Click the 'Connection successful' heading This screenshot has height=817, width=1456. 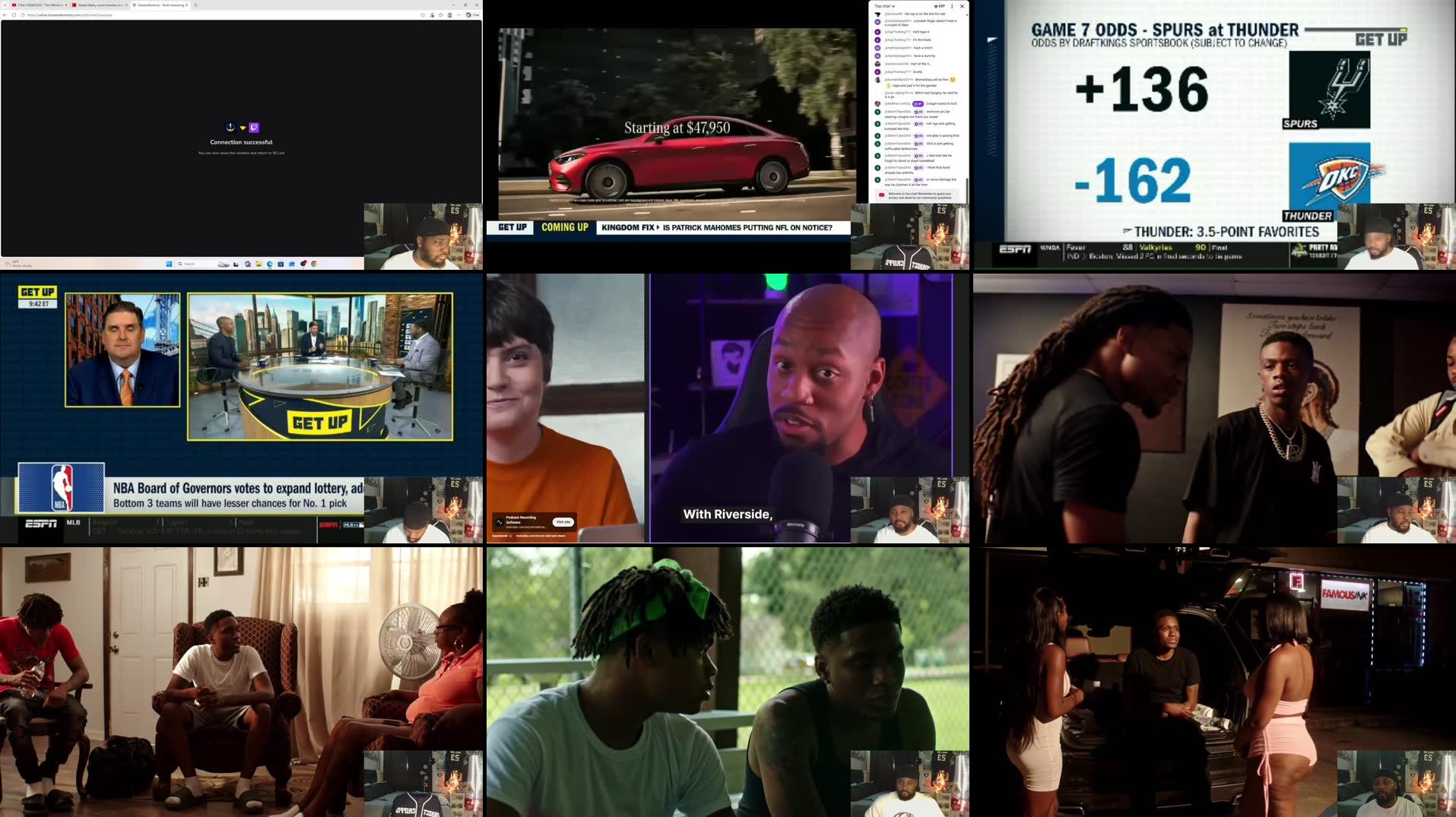coord(241,142)
